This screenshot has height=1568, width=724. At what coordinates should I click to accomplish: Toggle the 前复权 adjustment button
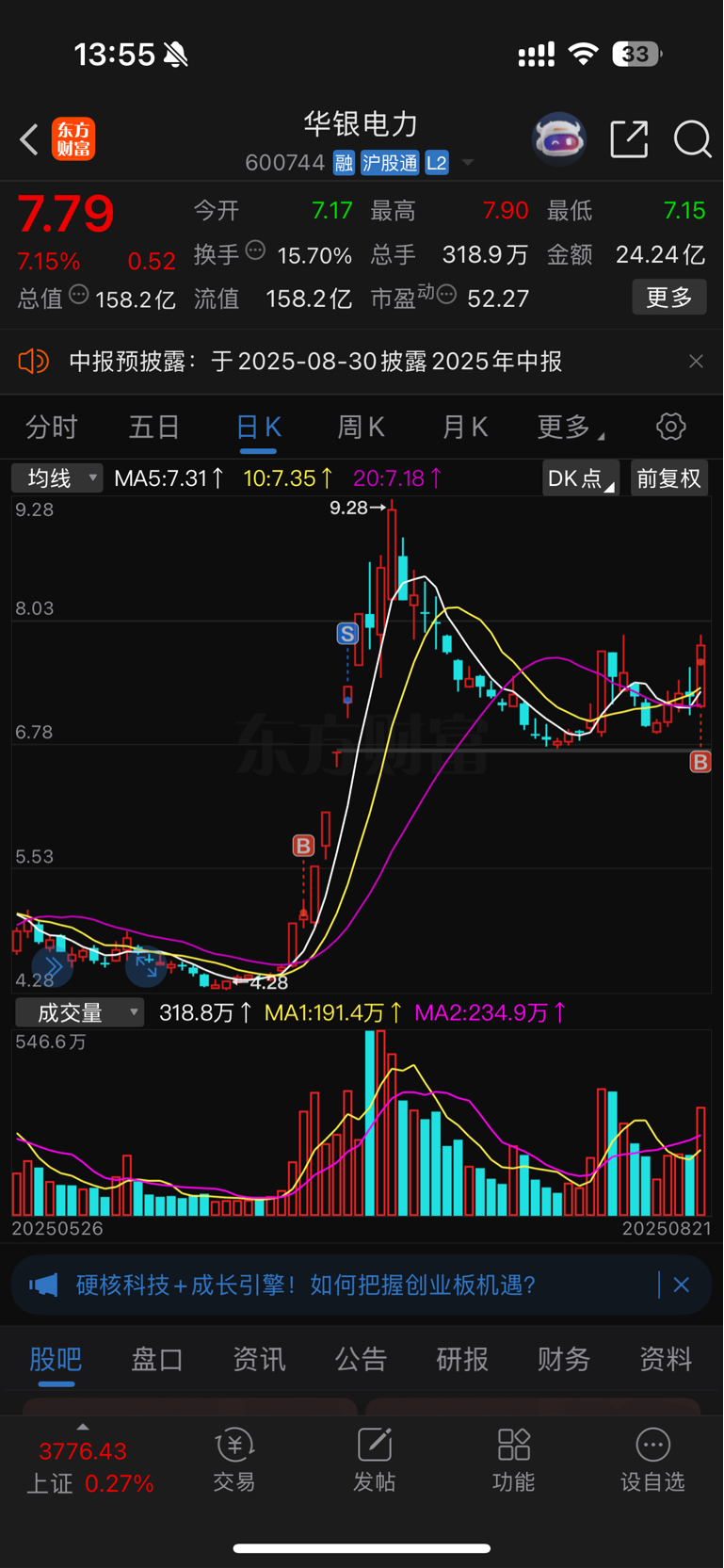tap(668, 478)
